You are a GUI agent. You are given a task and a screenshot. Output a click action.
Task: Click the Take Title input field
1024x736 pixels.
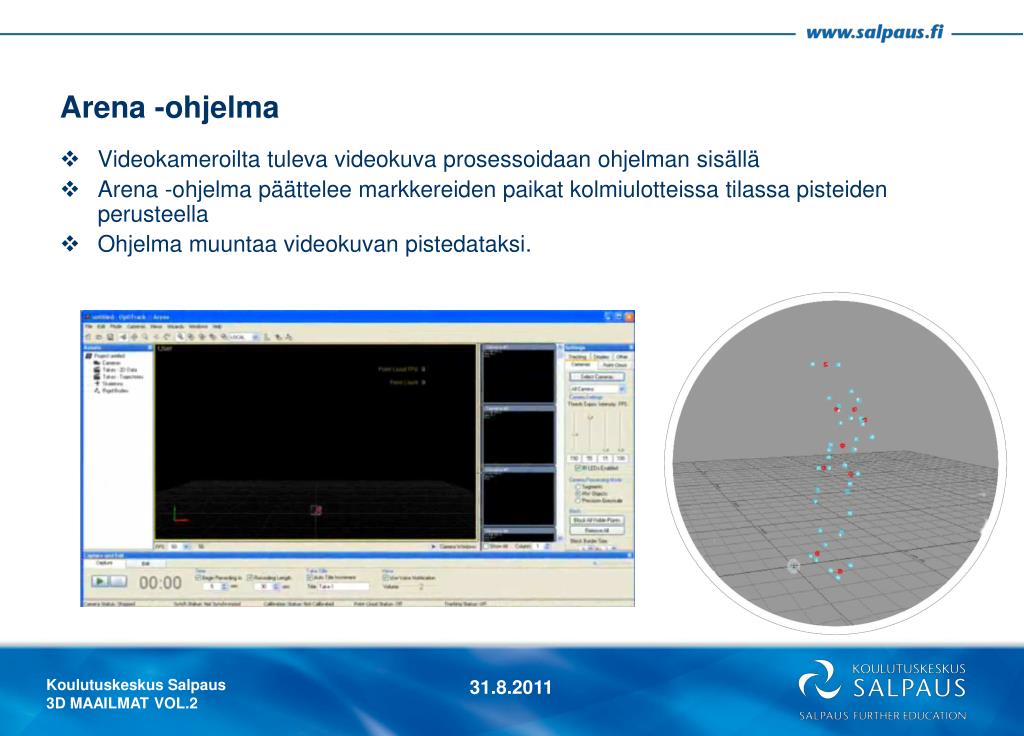pos(344,586)
